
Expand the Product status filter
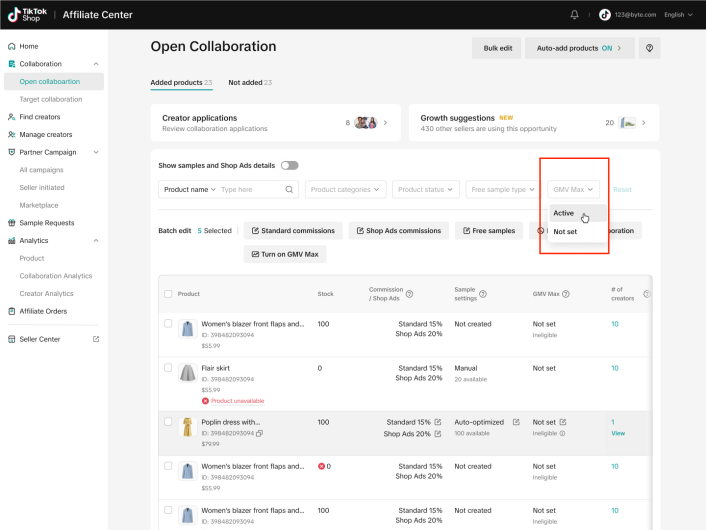point(426,189)
